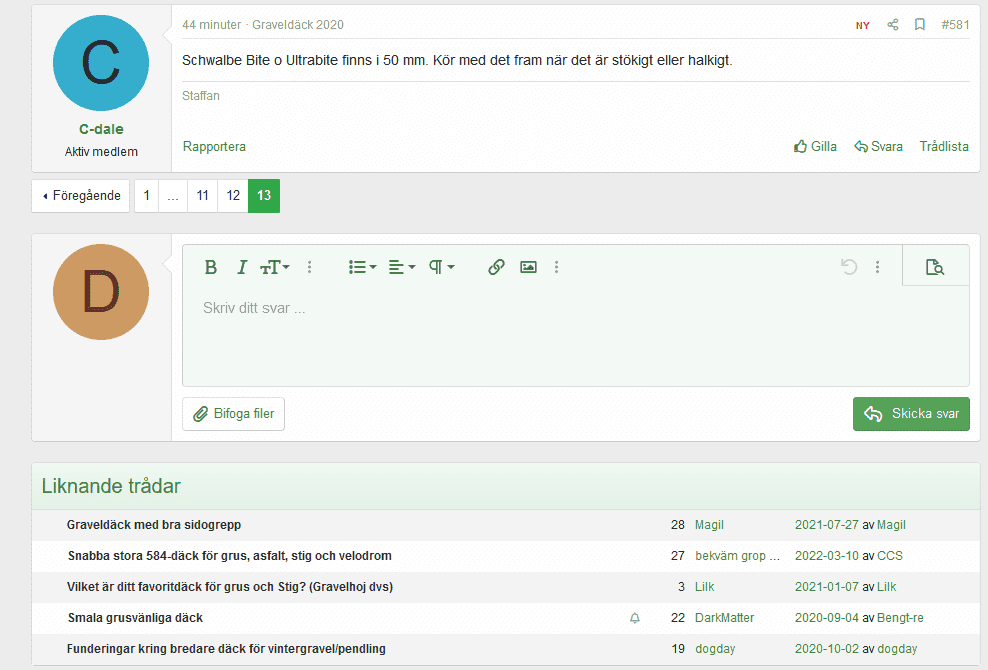Image resolution: width=988 pixels, height=670 pixels.
Task: Insert a link in the reply
Action: tap(496, 267)
